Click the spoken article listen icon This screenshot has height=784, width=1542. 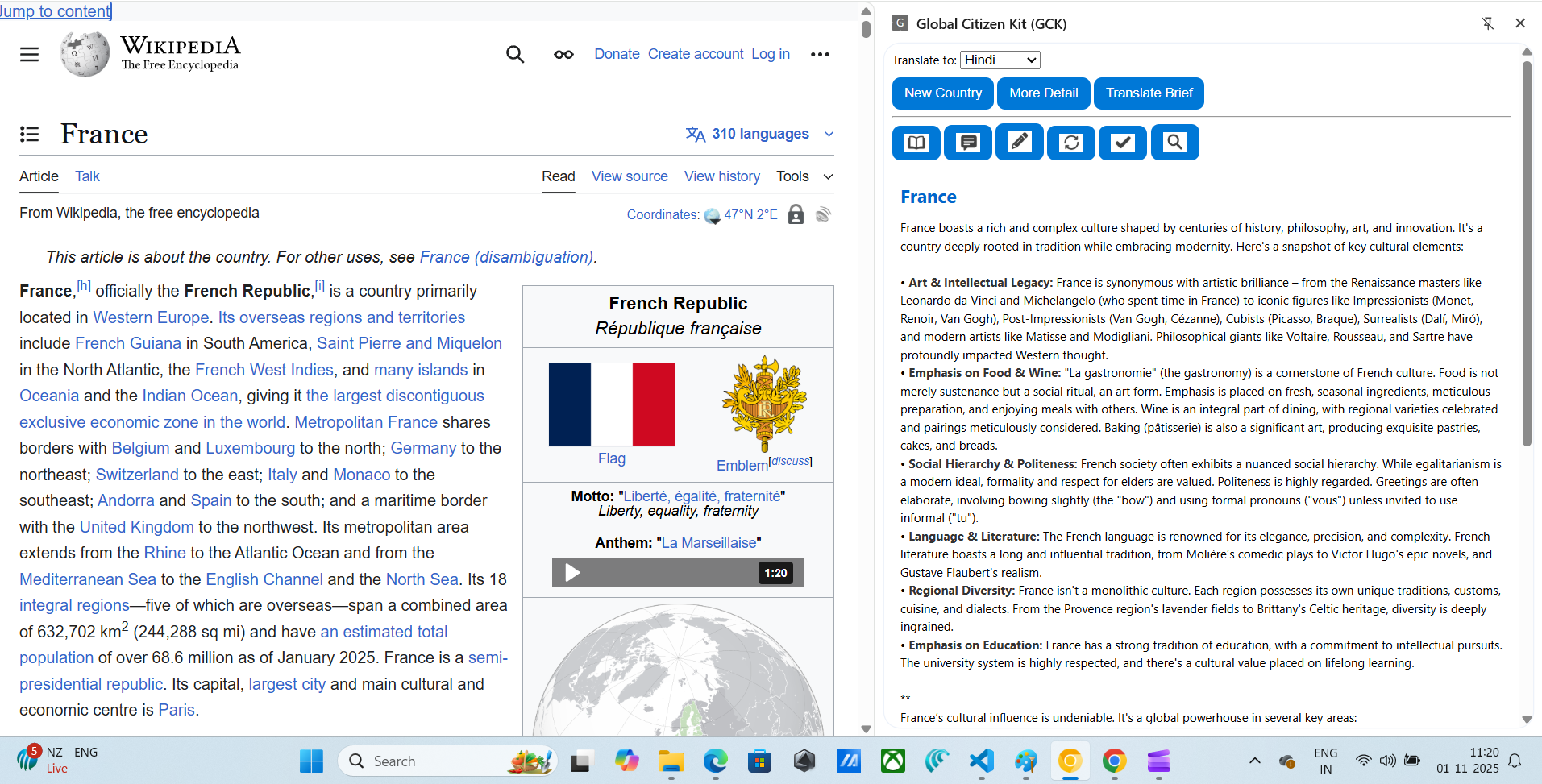(823, 214)
